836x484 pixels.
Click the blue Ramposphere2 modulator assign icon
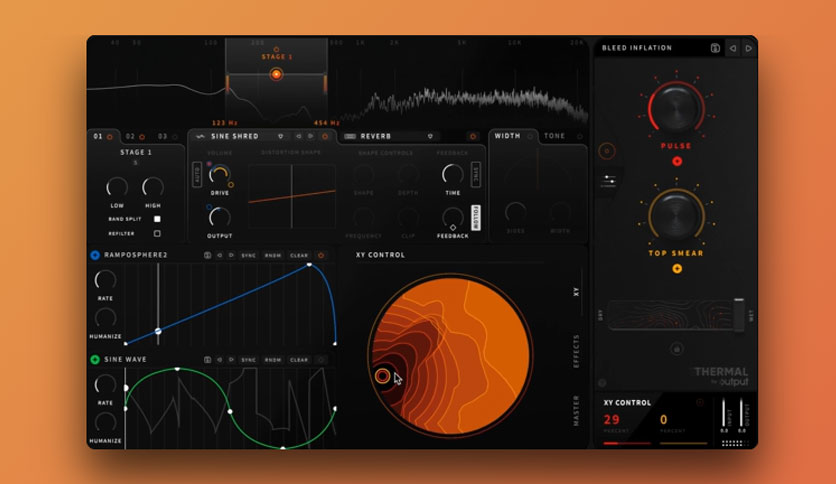click(95, 255)
